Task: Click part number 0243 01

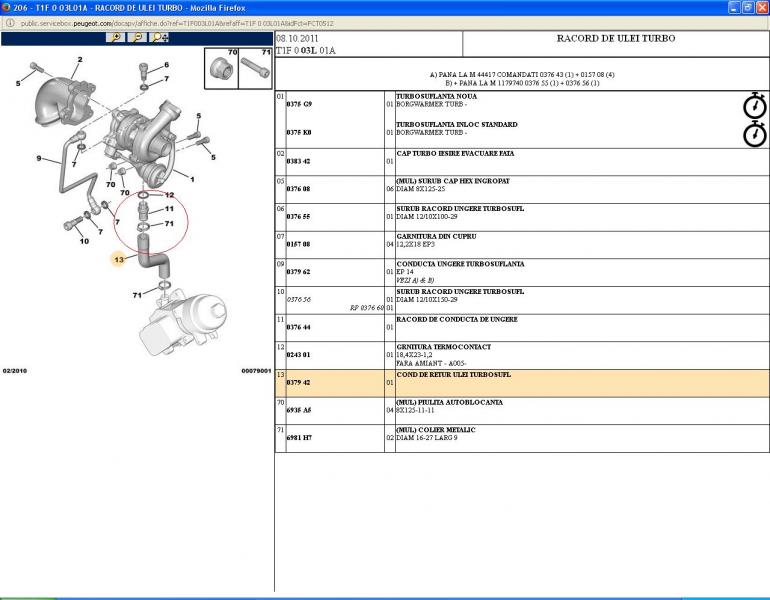Action: pos(299,355)
